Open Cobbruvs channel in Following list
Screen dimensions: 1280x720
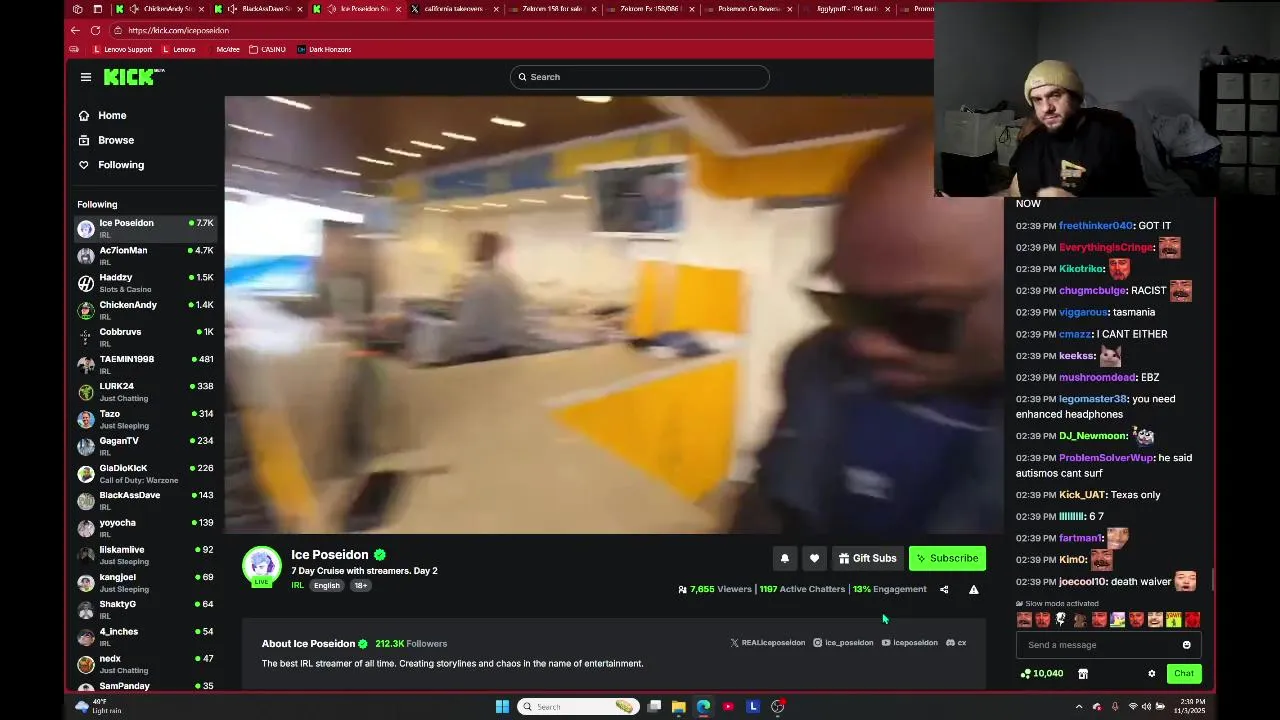pos(146,337)
